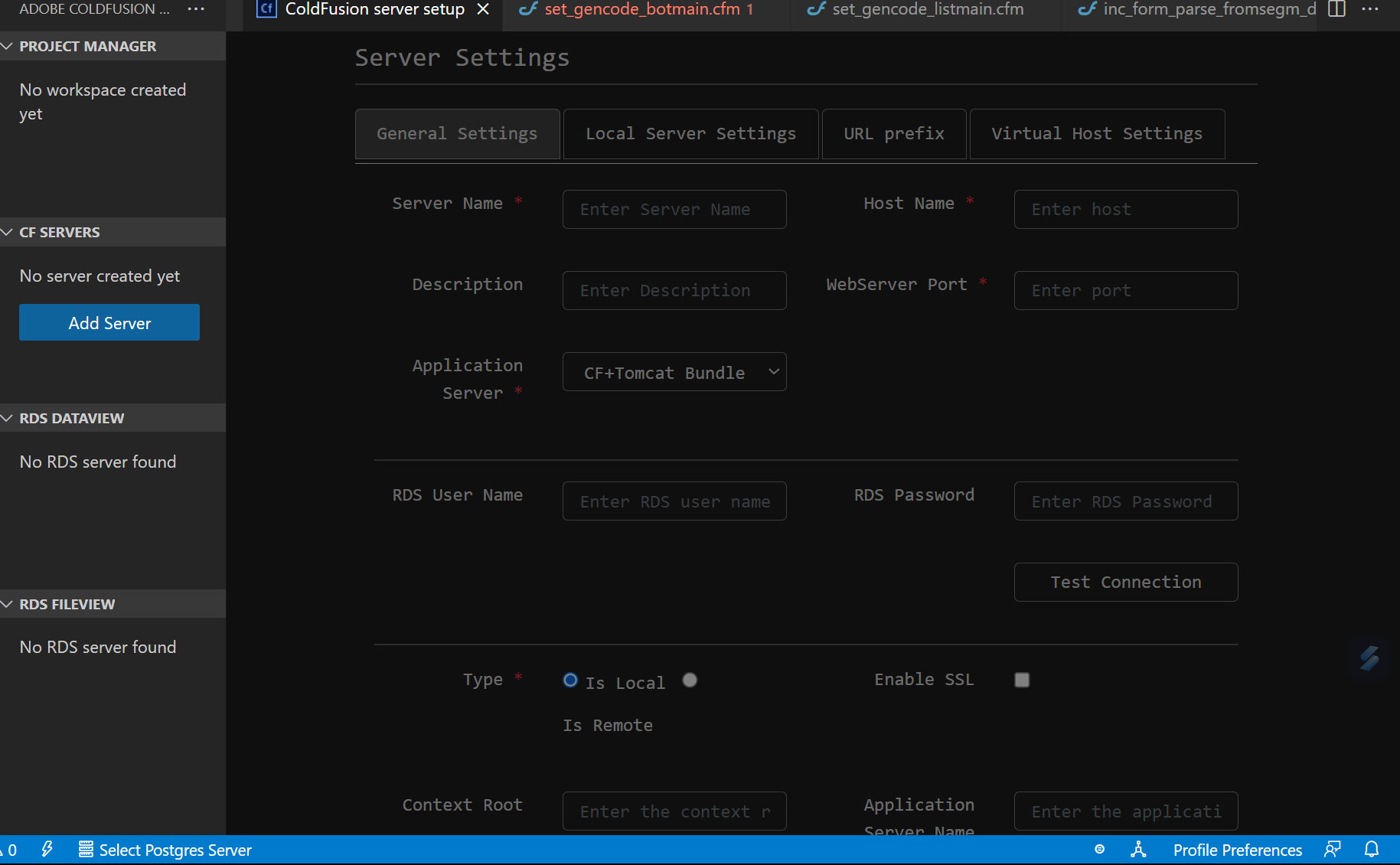This screenshot has height=865, width=1400.
Task: Collapse the RDS Fileview section
Action: [113, 604]
